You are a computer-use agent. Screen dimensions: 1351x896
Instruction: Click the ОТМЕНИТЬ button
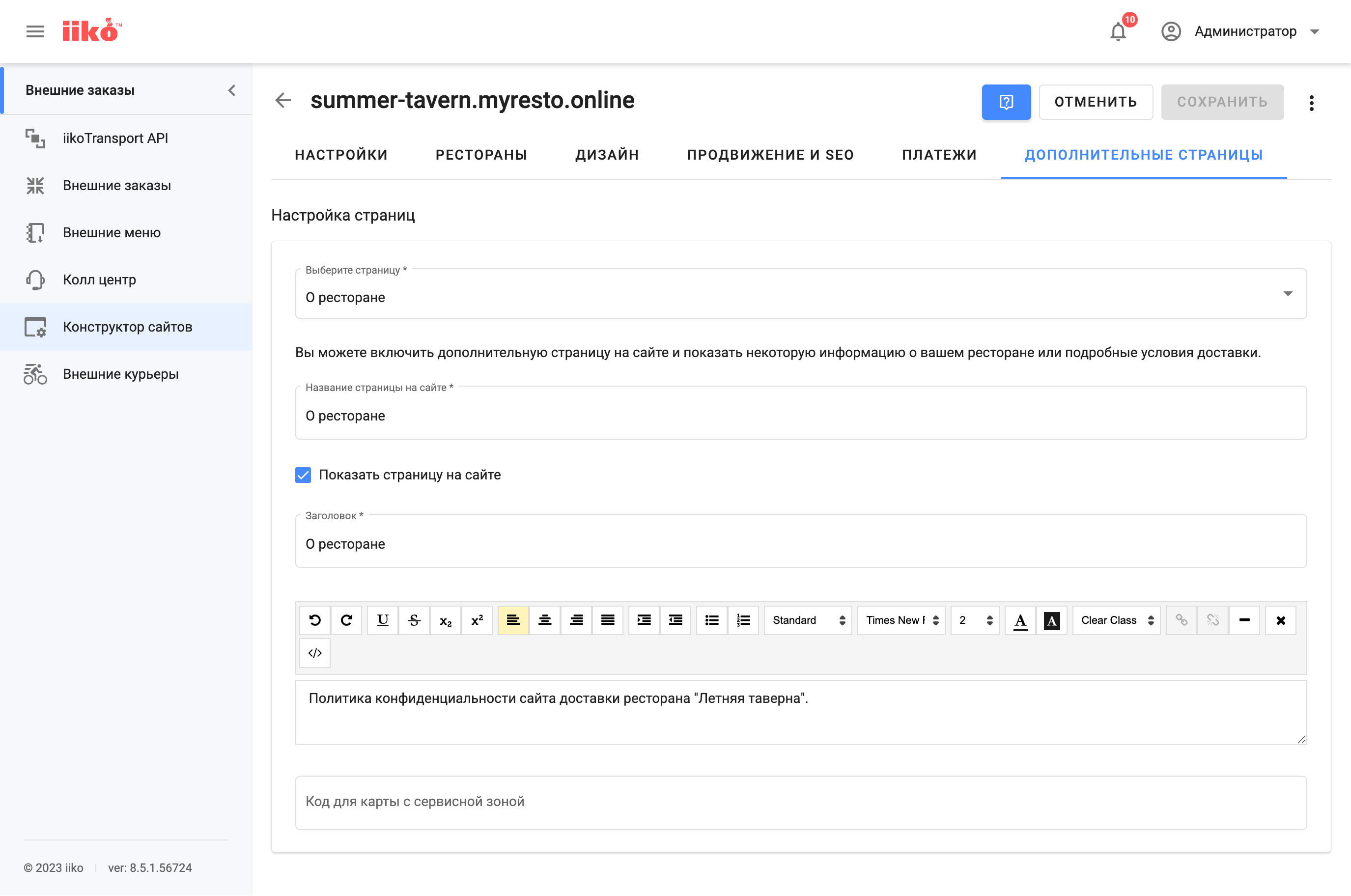(1096, 102)
